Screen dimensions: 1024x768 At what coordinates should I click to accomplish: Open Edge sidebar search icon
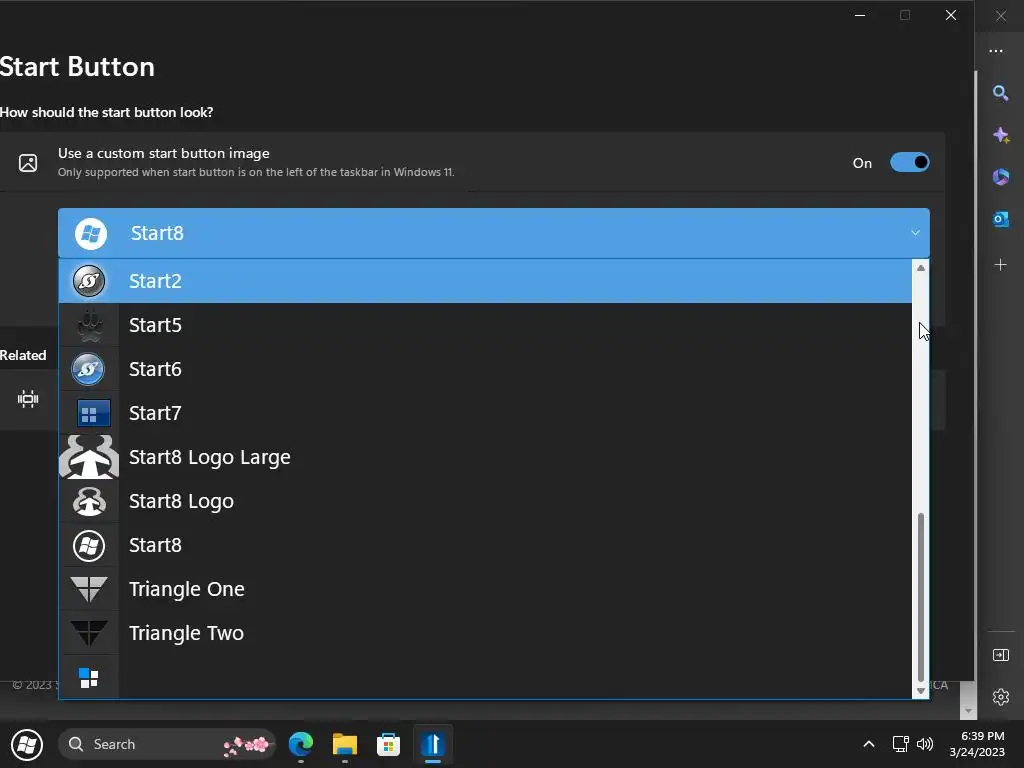click(1000, 93)
